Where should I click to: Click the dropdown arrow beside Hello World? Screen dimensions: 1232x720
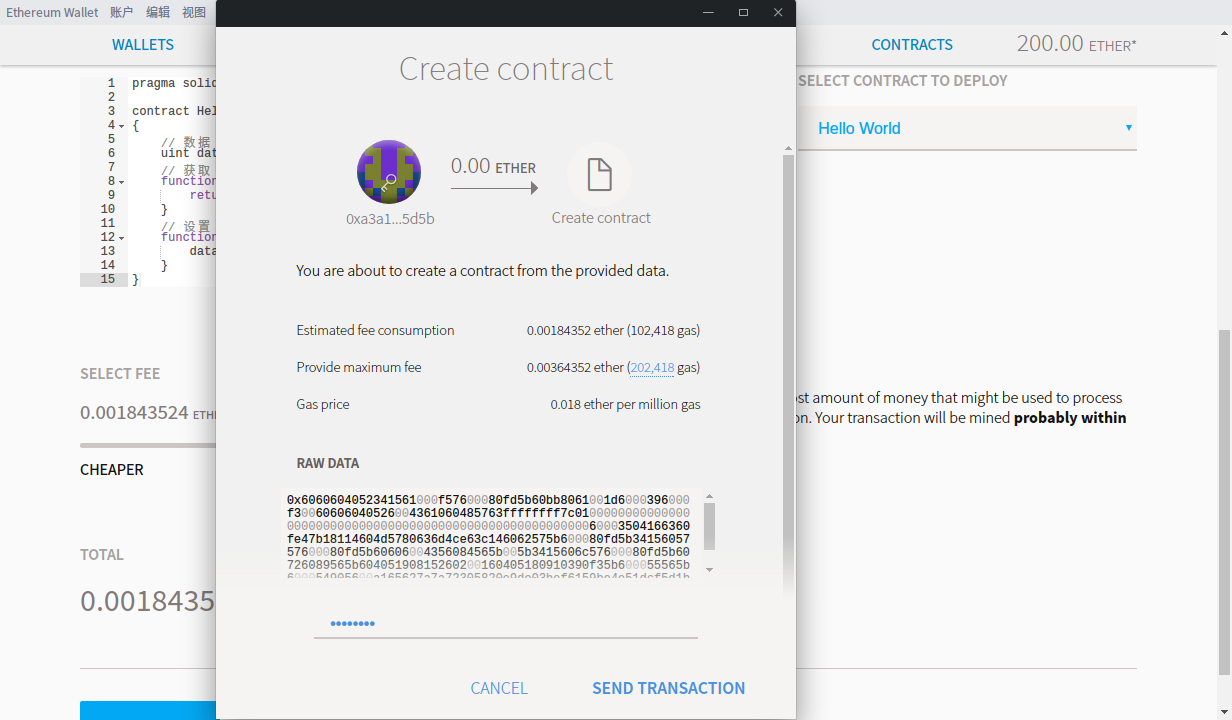click(1129, 128)
